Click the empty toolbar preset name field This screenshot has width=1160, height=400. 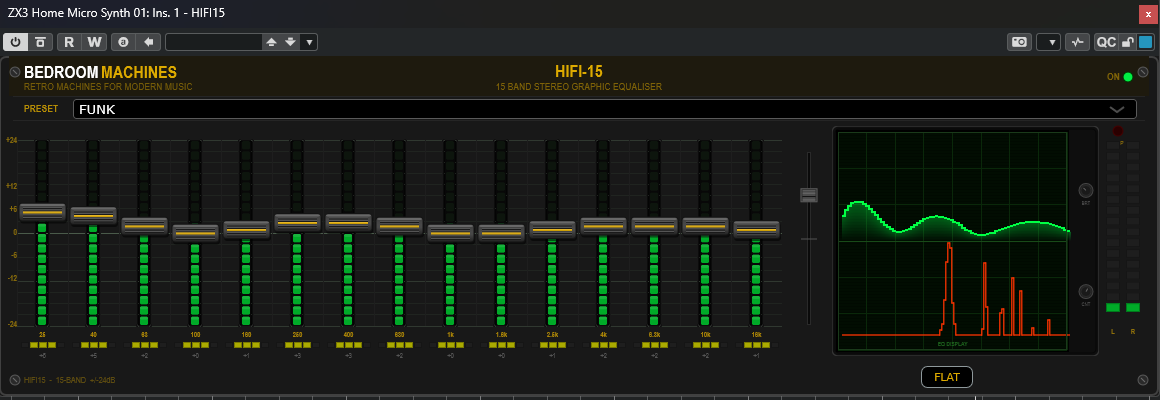pyautogui.click(x=215, y=42)
